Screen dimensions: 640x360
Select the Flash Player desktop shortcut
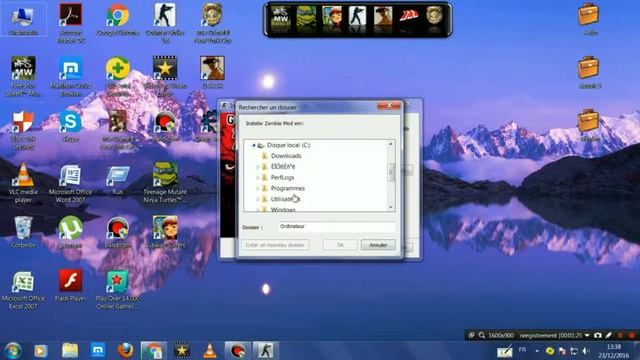point(70,286)
